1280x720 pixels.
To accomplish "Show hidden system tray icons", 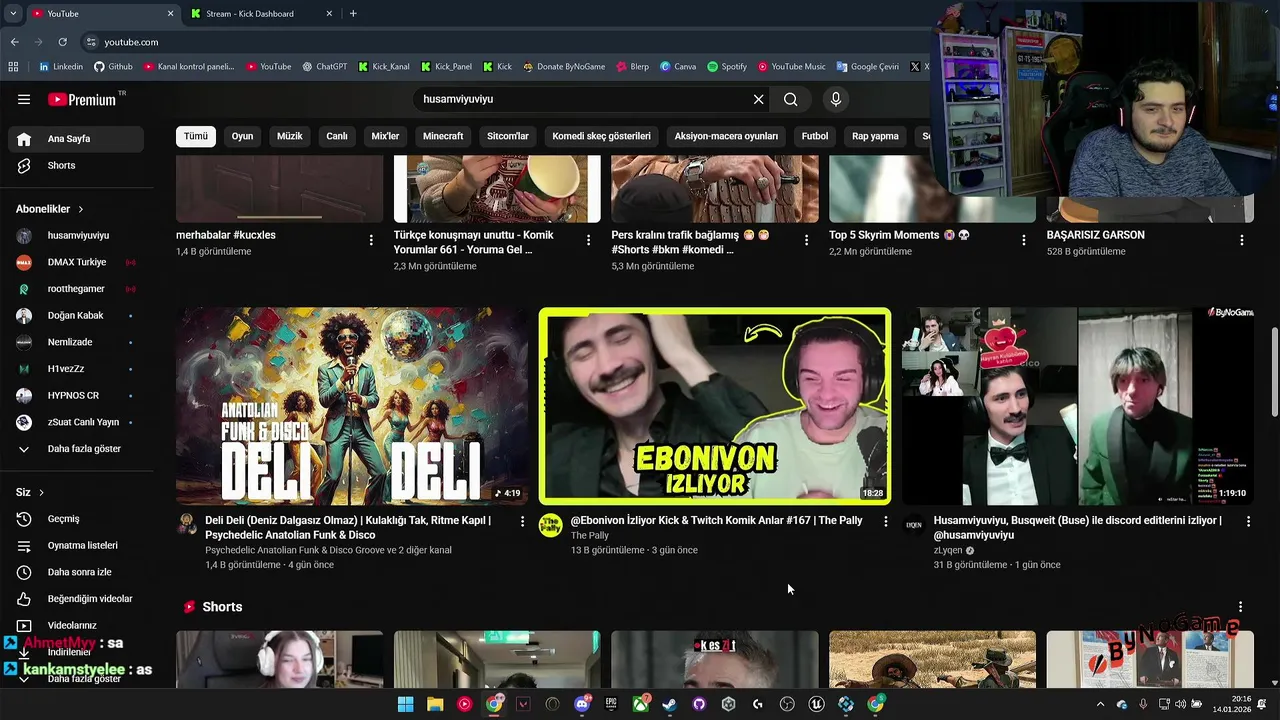I will pos(1100,704).
